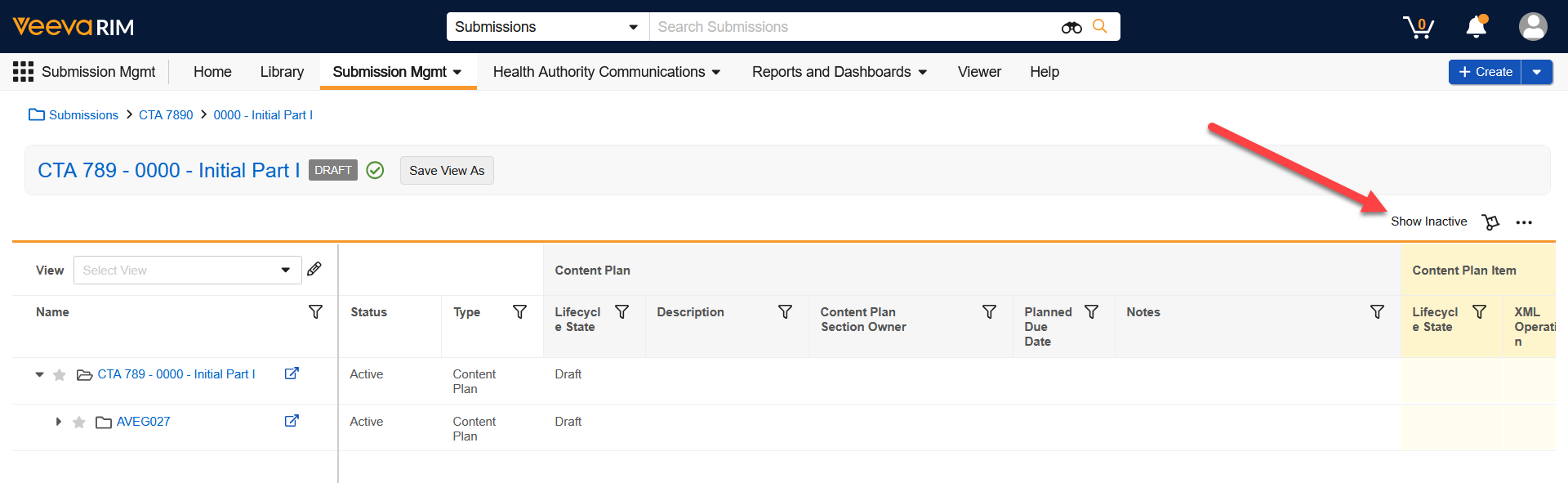Filter the Name column
The image size is (1568, 483).
(x=315, y=311)
